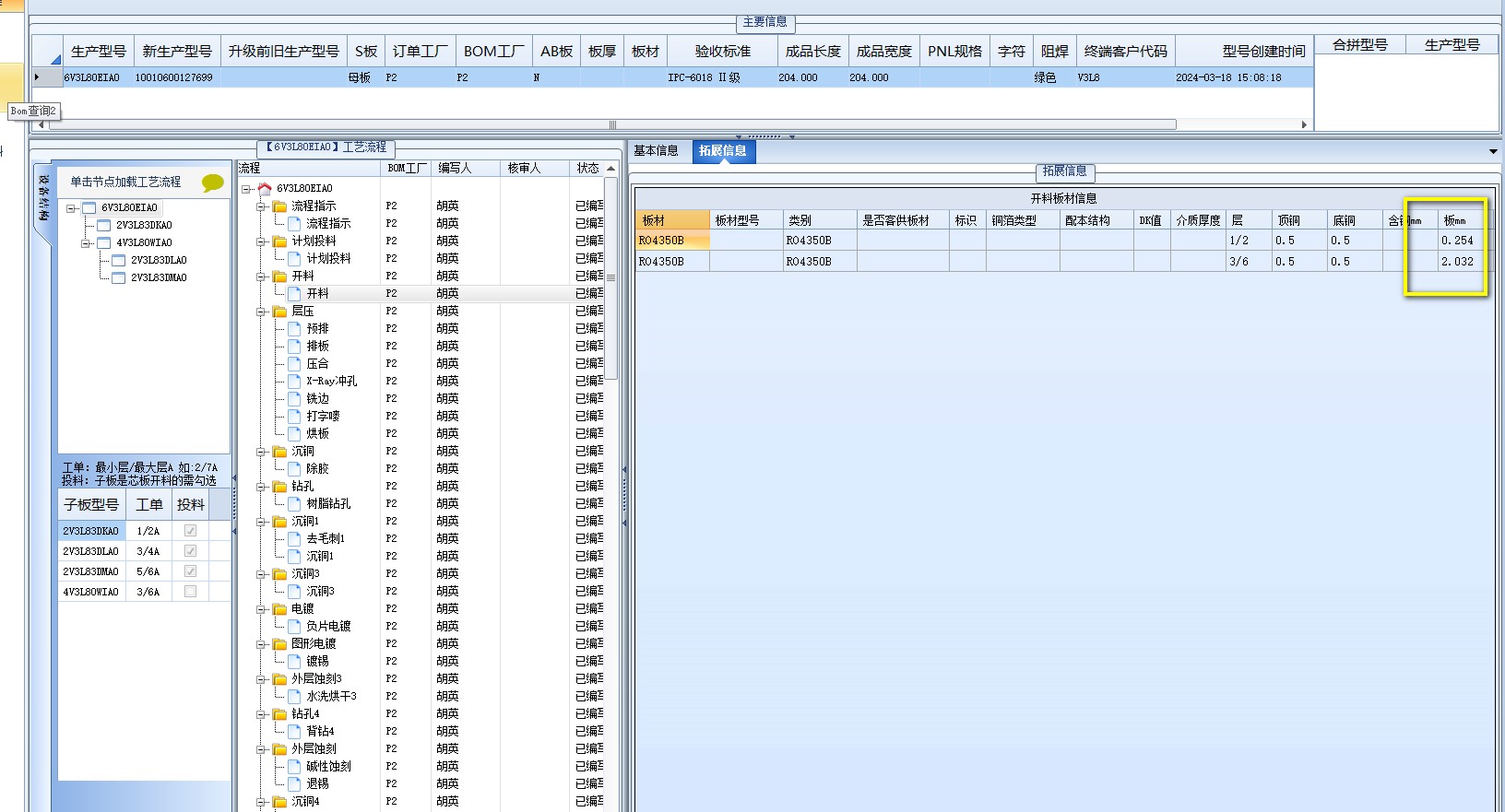Collapse the 层压 folder expander

[261, 311]
